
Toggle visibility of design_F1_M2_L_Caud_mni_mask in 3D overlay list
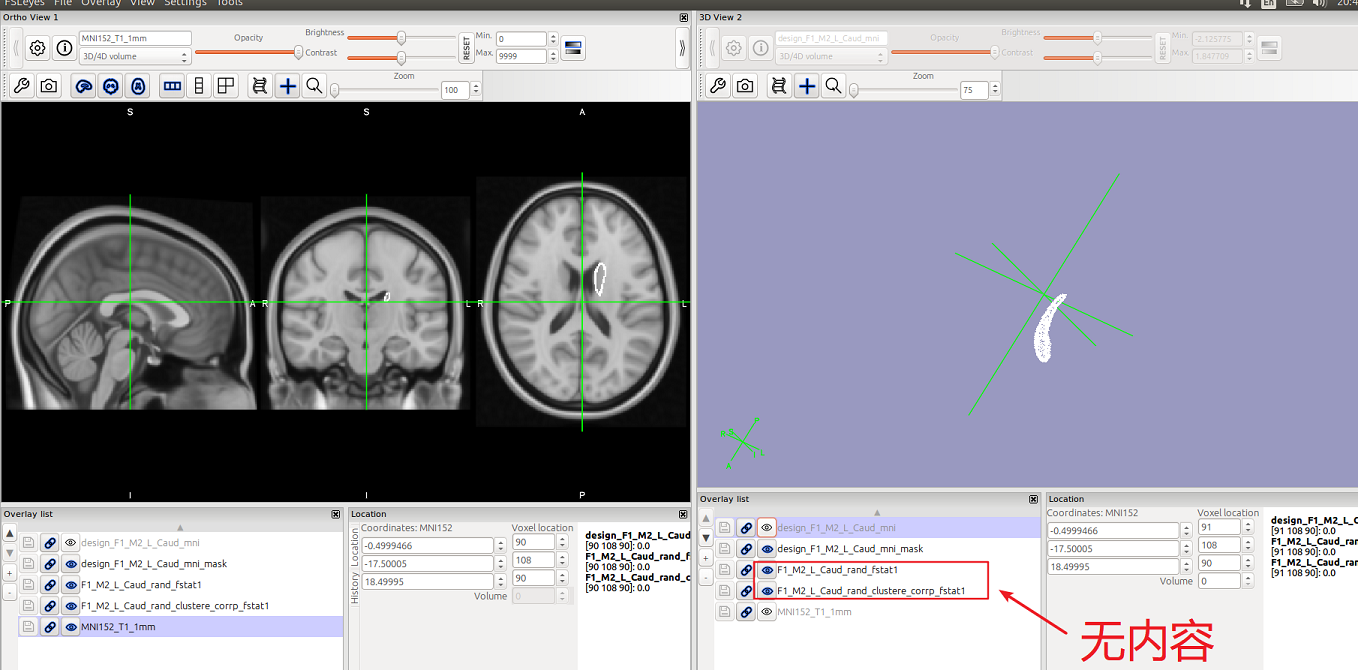(767, 549)
